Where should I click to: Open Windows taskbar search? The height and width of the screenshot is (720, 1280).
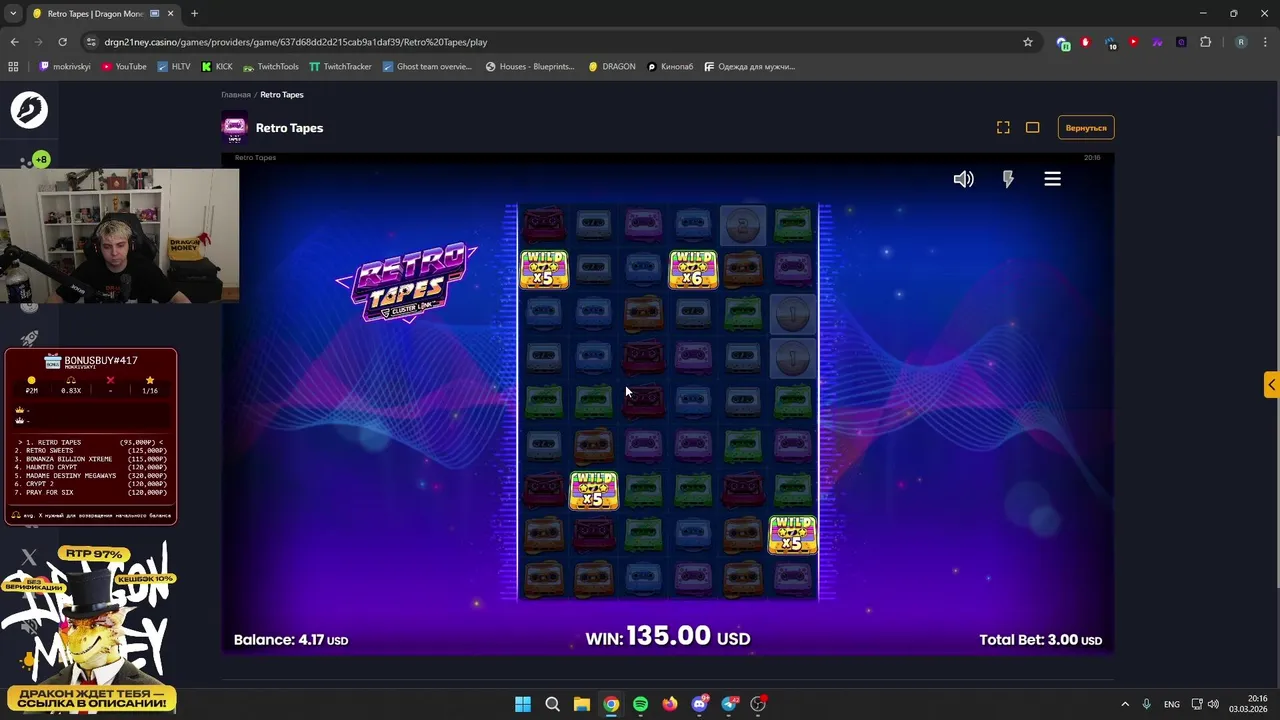coord(552,704)
